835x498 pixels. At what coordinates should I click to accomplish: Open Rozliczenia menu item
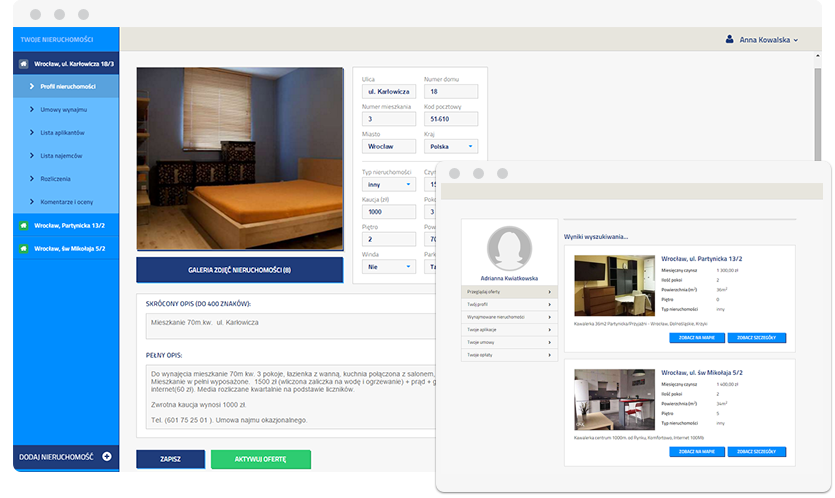tap(66, 179)
